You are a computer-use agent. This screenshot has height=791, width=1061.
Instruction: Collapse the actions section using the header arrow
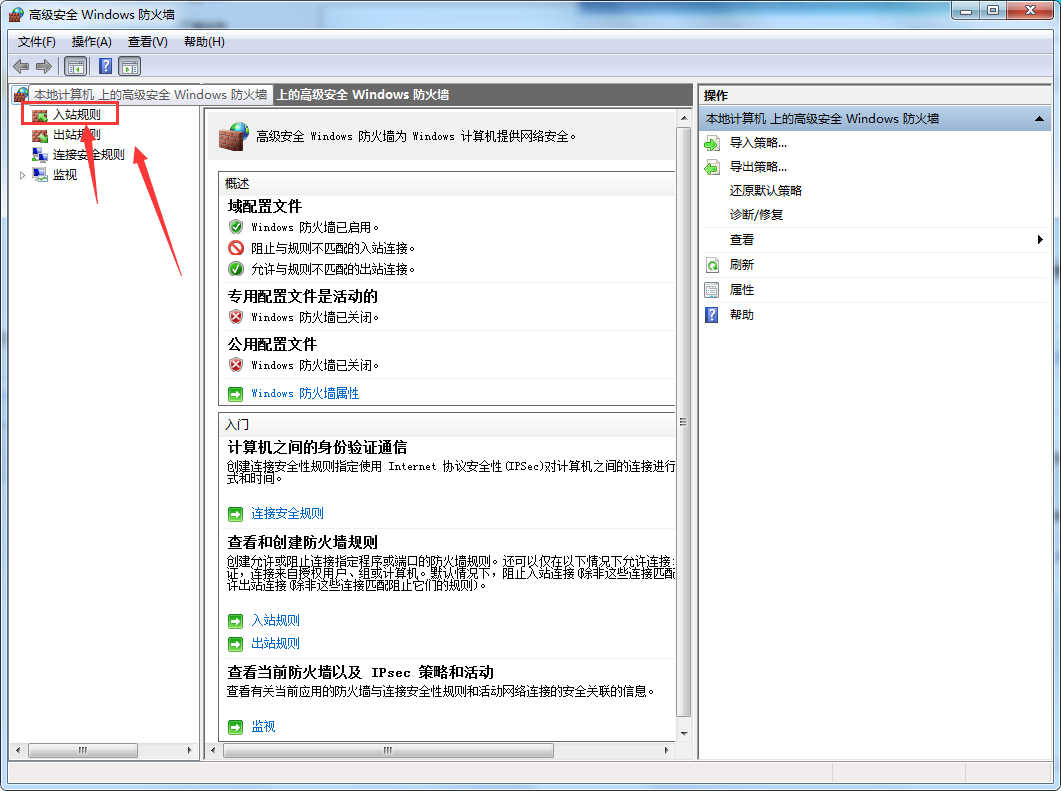click(1040, 119)
